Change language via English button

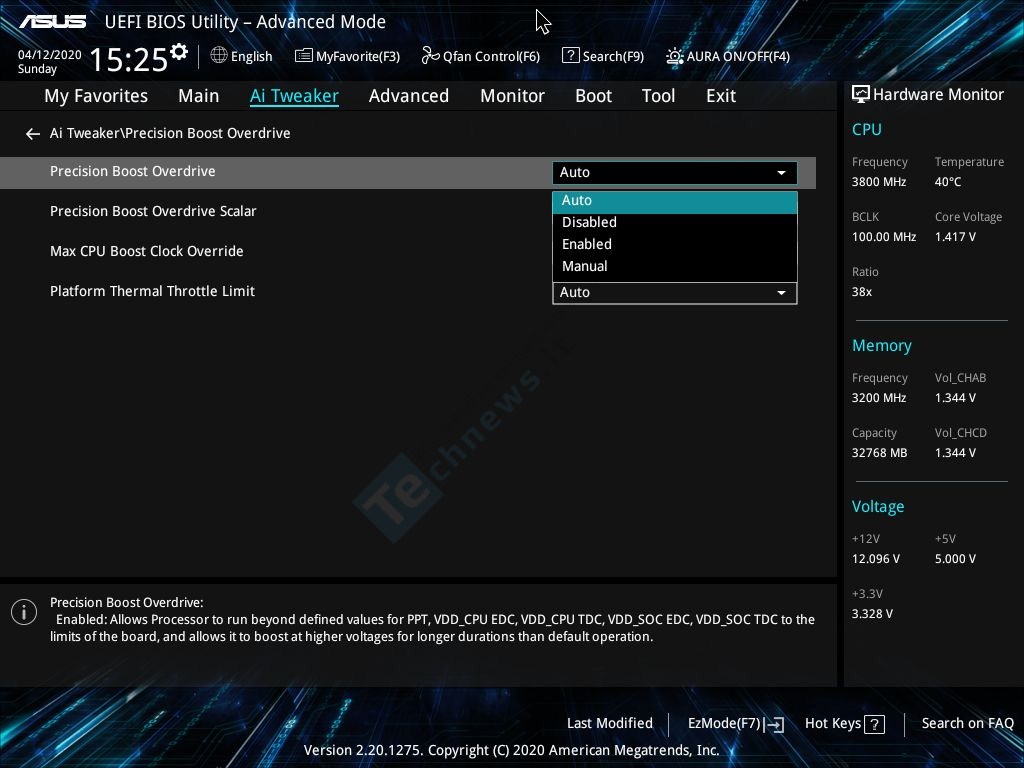242,56
